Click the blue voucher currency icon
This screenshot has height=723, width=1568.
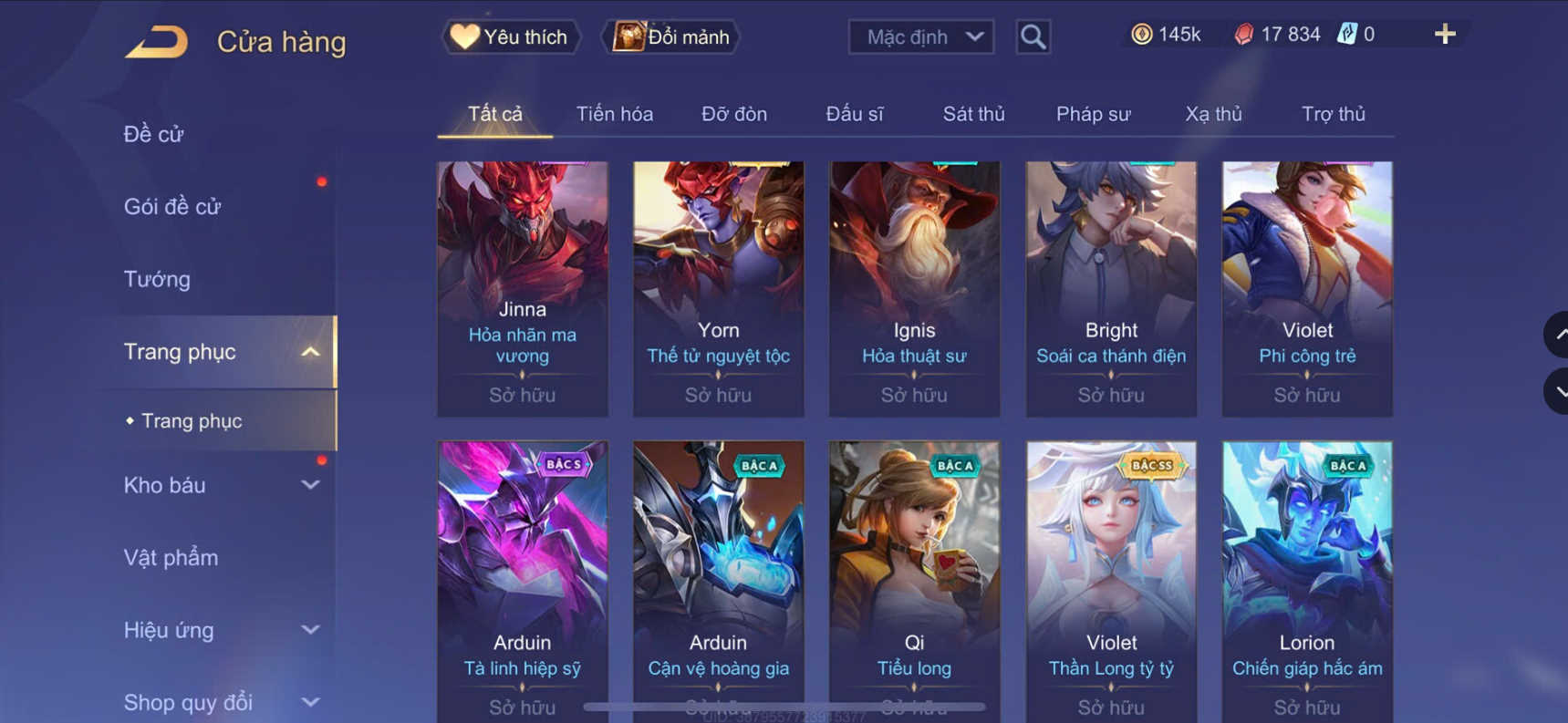point(1346,35)
